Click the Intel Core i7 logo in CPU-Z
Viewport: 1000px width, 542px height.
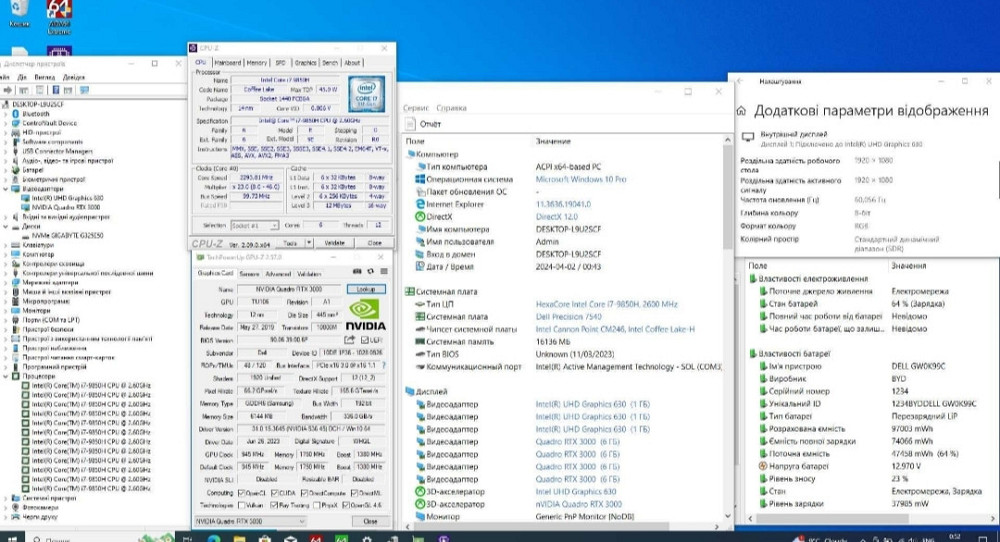367,95
